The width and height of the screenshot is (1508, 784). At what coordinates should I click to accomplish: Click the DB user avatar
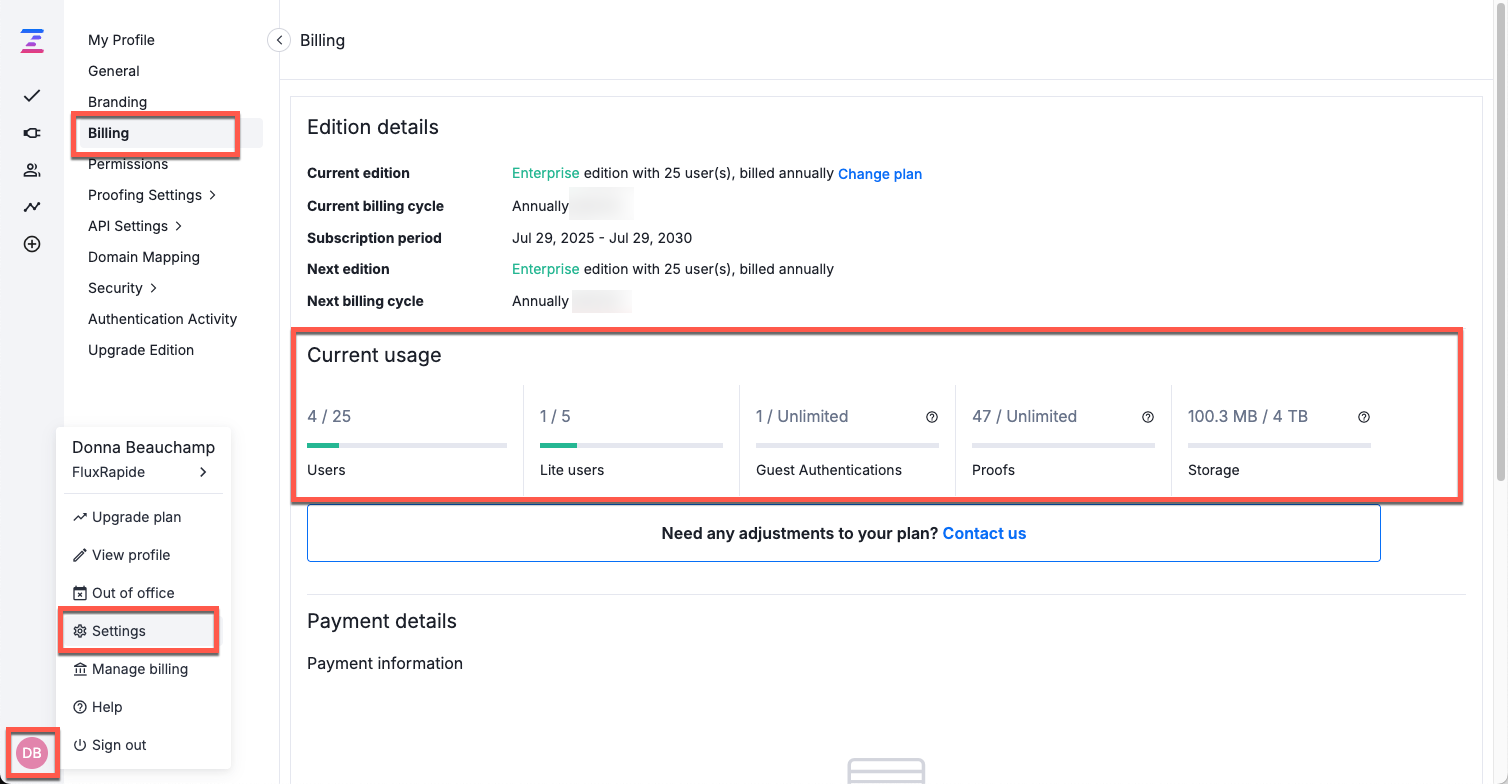click(32, 753)
